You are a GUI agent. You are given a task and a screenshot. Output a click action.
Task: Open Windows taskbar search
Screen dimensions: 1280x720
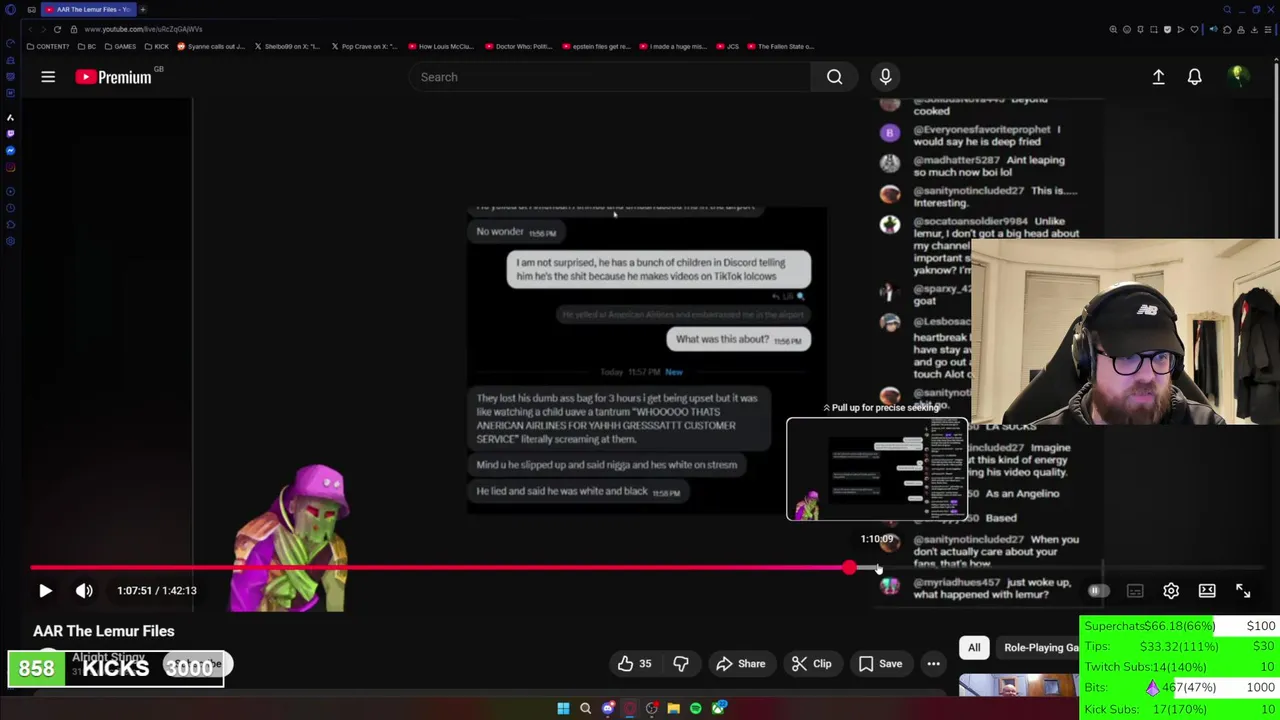click(x=586, y=708)
